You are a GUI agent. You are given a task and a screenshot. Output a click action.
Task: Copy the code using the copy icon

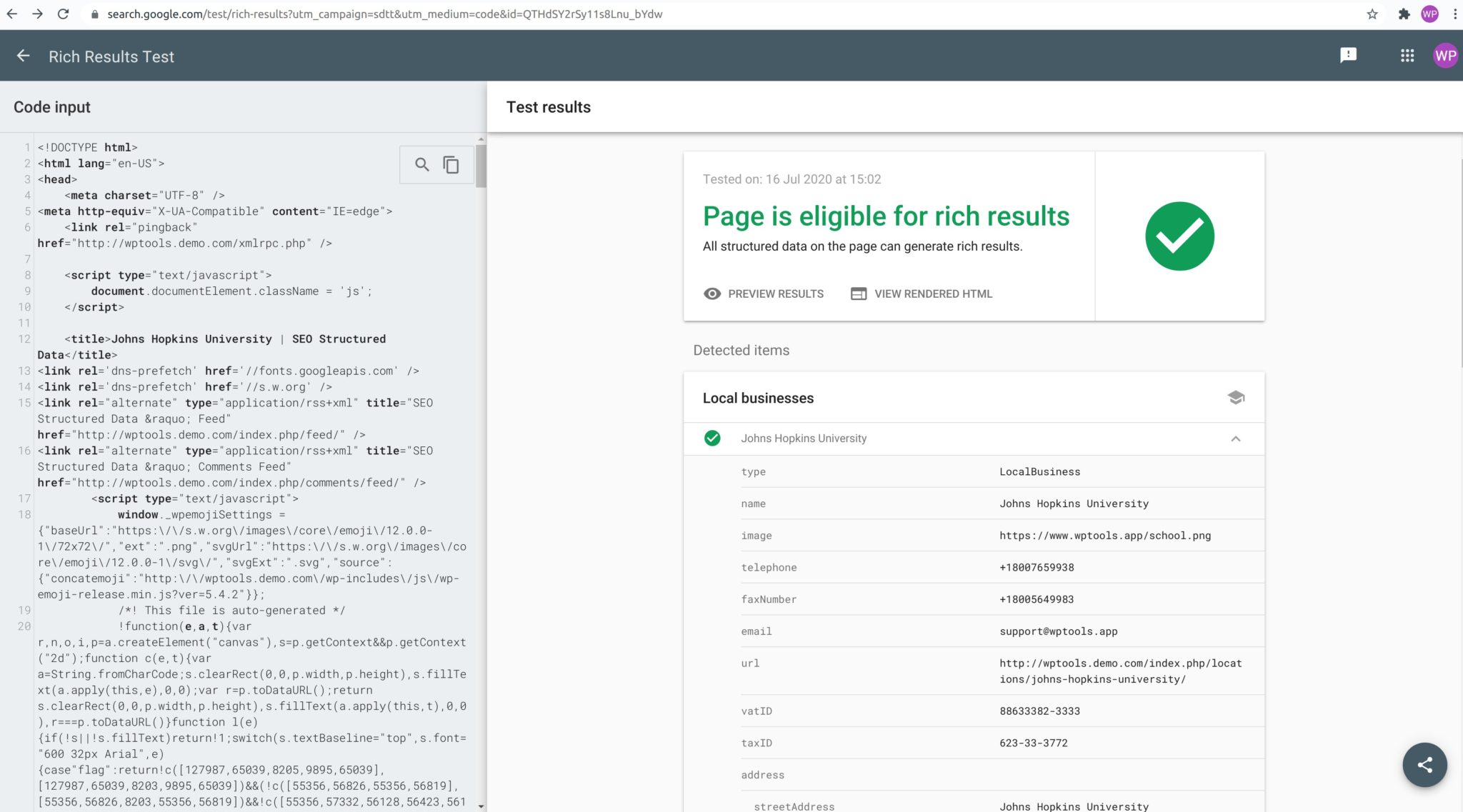click(451, 164)
